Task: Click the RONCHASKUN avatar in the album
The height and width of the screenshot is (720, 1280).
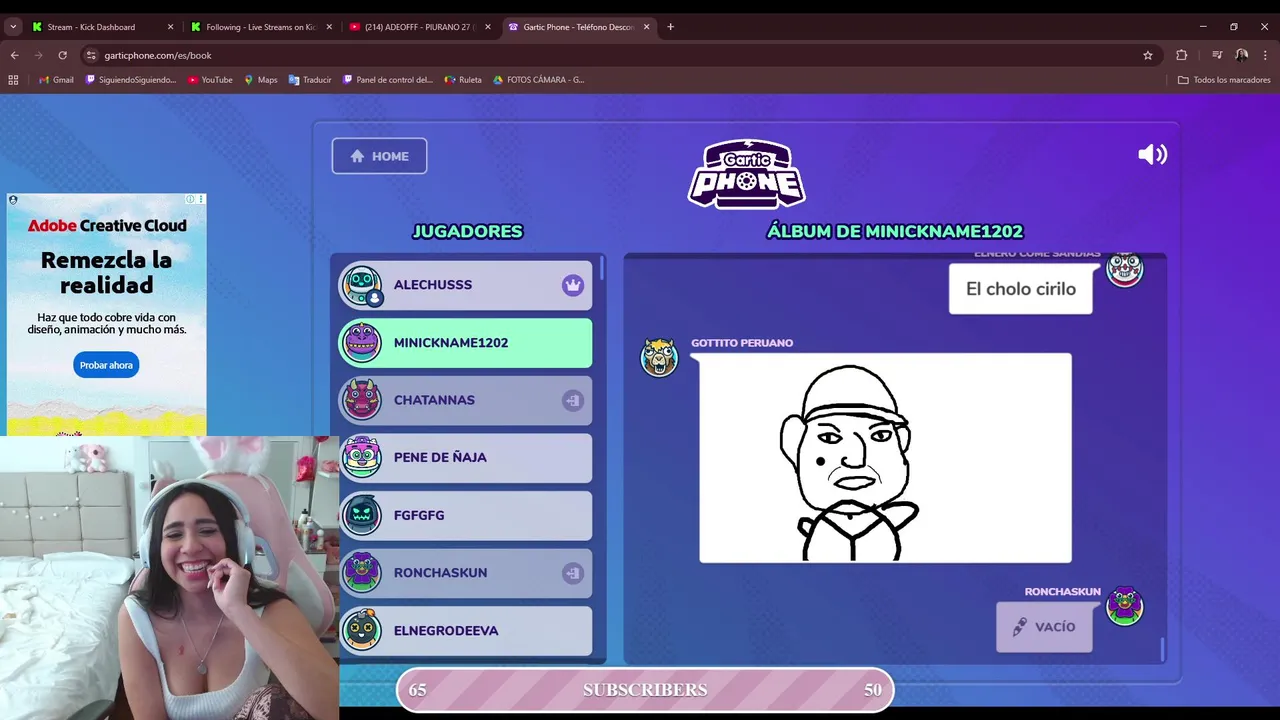Action: coord(1124,606)
